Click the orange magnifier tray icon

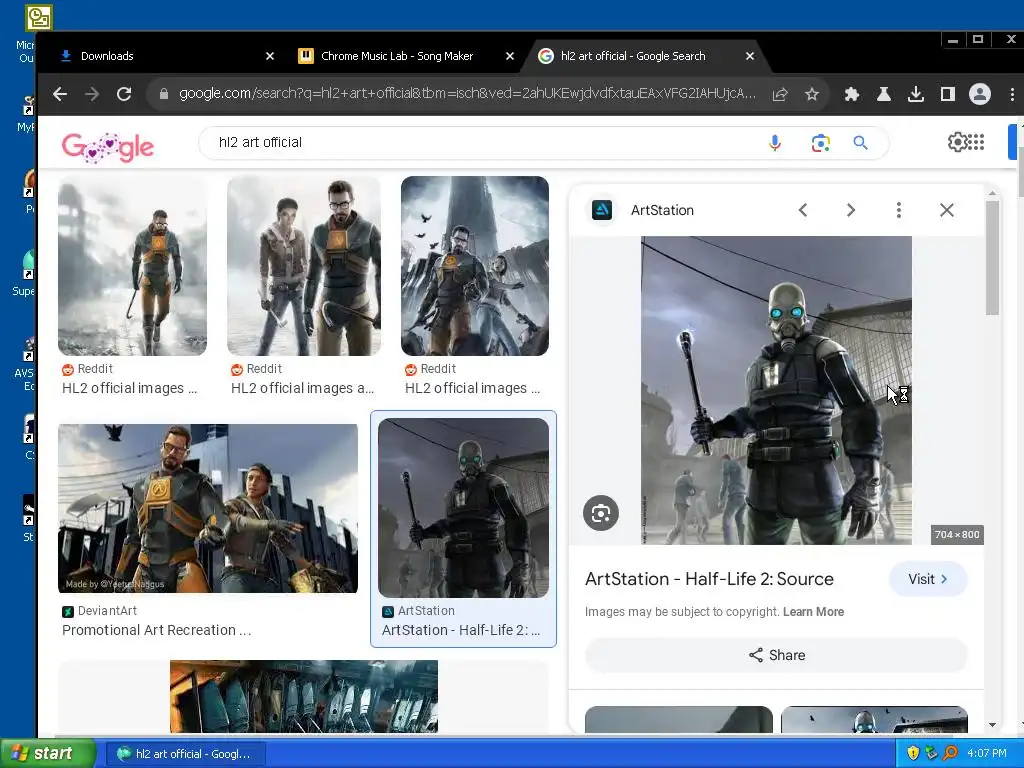point(950,754)
